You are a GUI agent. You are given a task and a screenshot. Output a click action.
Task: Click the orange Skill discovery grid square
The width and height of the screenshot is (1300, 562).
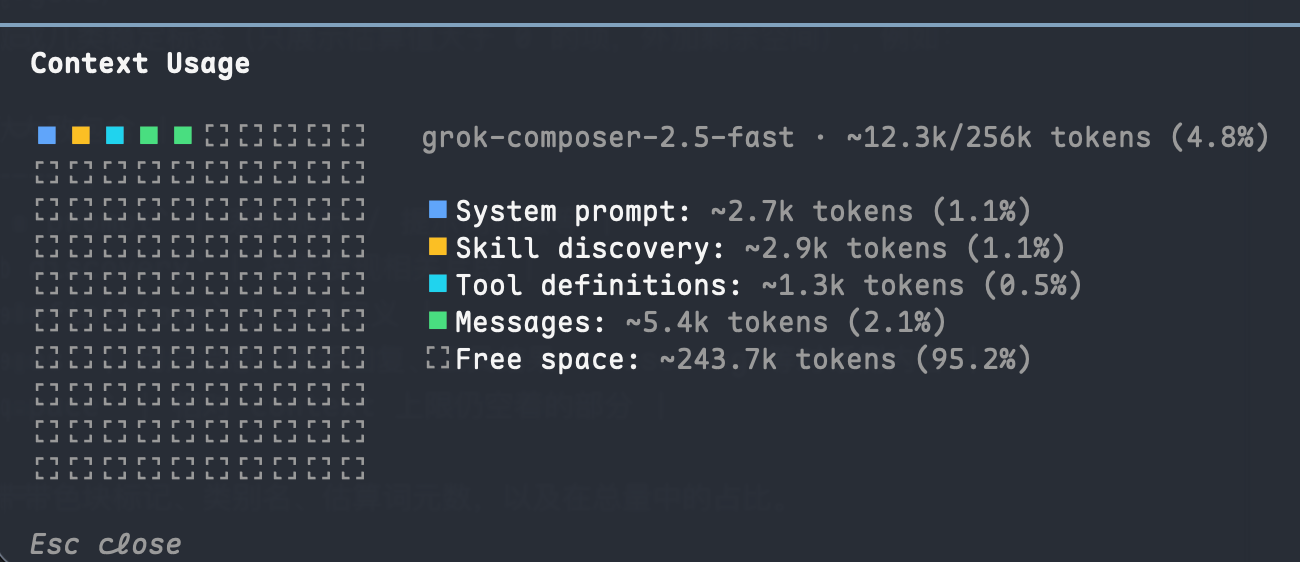tap(81, 135)
